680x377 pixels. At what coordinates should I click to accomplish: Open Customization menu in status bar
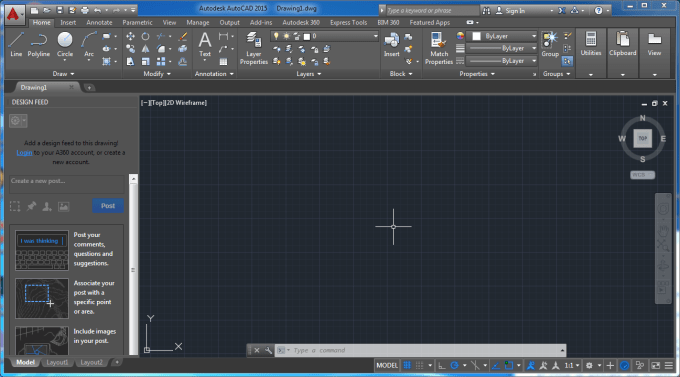669,366
